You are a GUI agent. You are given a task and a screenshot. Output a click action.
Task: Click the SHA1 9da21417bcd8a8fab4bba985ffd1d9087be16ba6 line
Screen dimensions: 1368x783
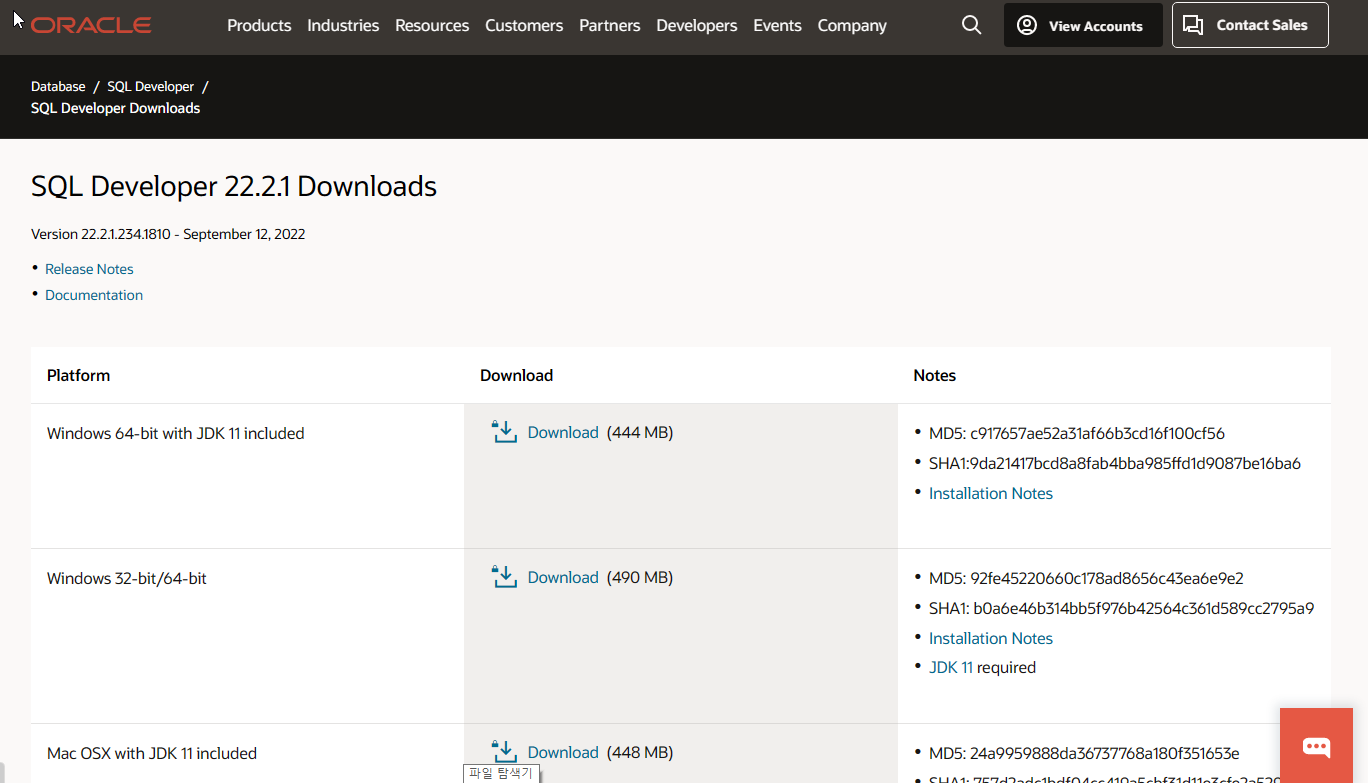coord(1115,463)
